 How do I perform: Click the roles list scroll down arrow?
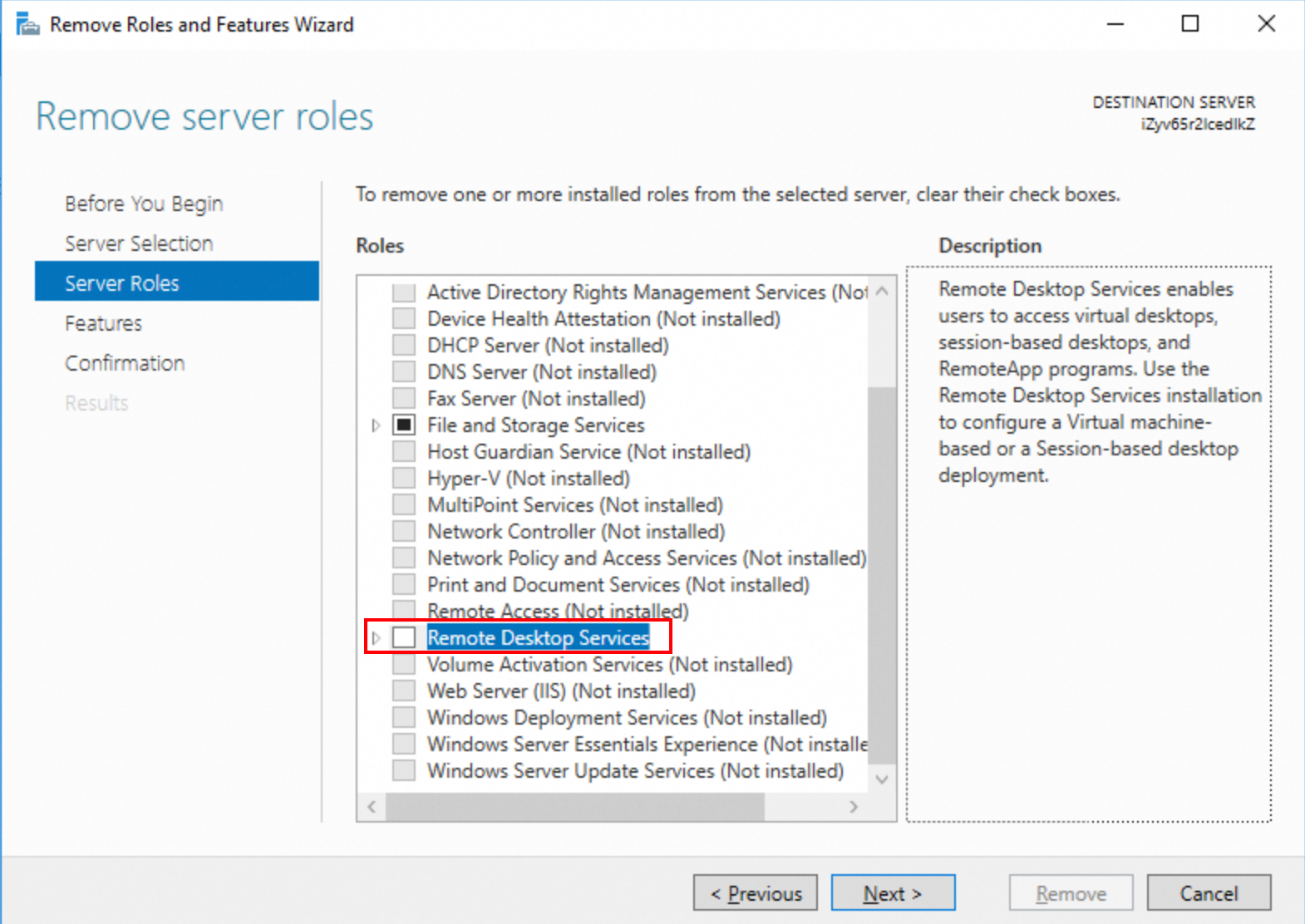(x=882, y=779)
